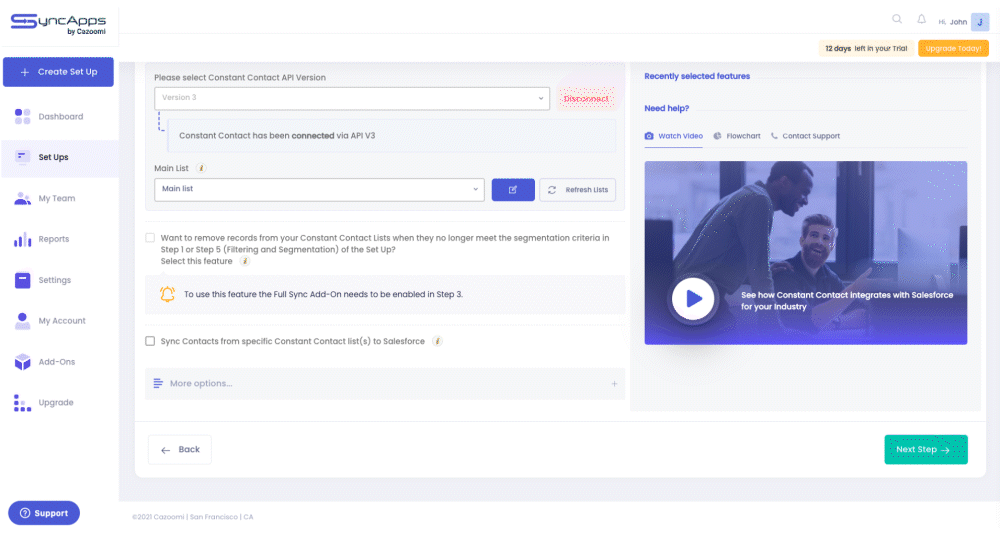The width and height of the screenshot is (1000, 542).
Task: Switch to the Contact Support tab
Action: (805, 136)
